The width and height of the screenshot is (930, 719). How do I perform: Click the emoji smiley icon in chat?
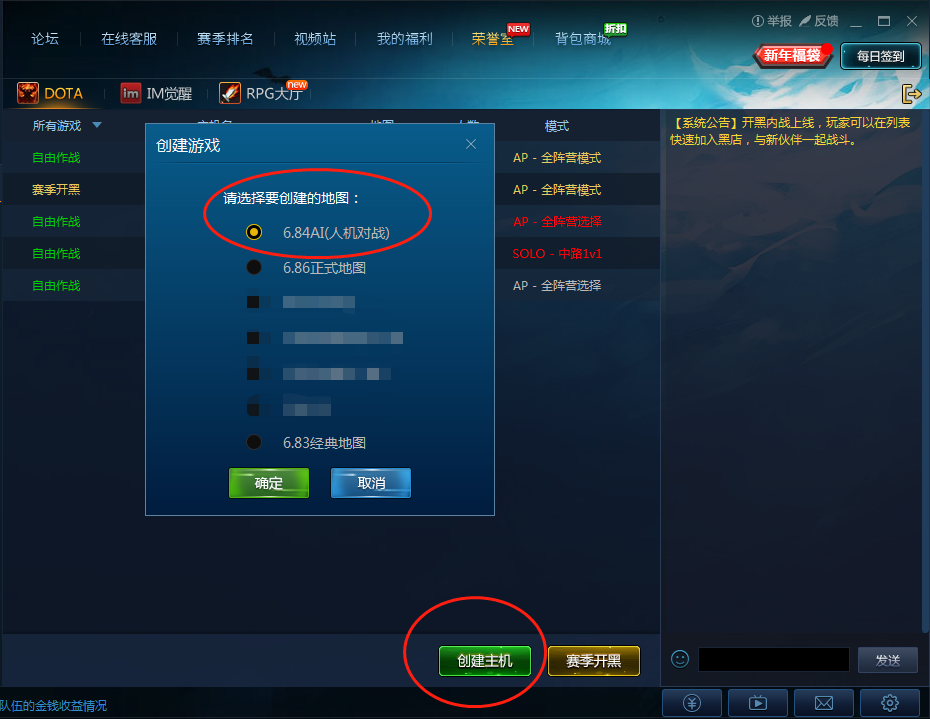tap(680, 659)
